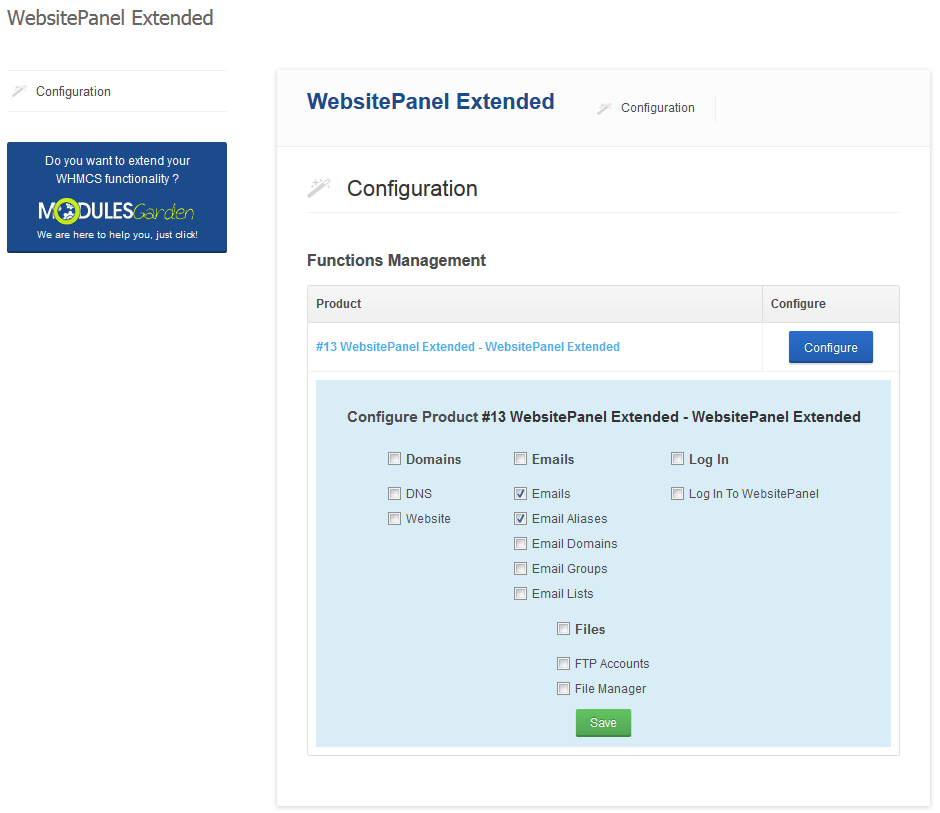
Task: Click the Configure Product #13 panel title
Action: tap(604, 417)
